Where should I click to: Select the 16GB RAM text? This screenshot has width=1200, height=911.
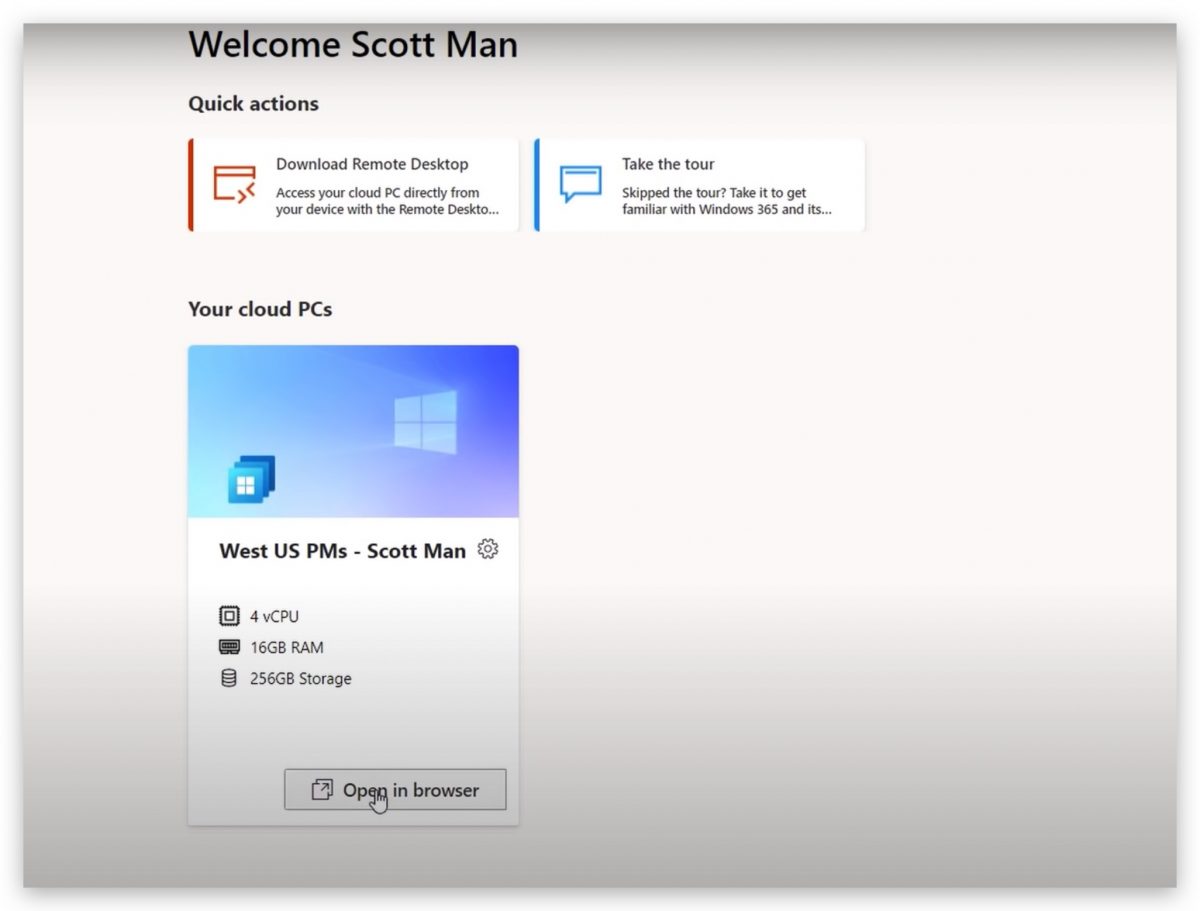(x=287, y=647)
